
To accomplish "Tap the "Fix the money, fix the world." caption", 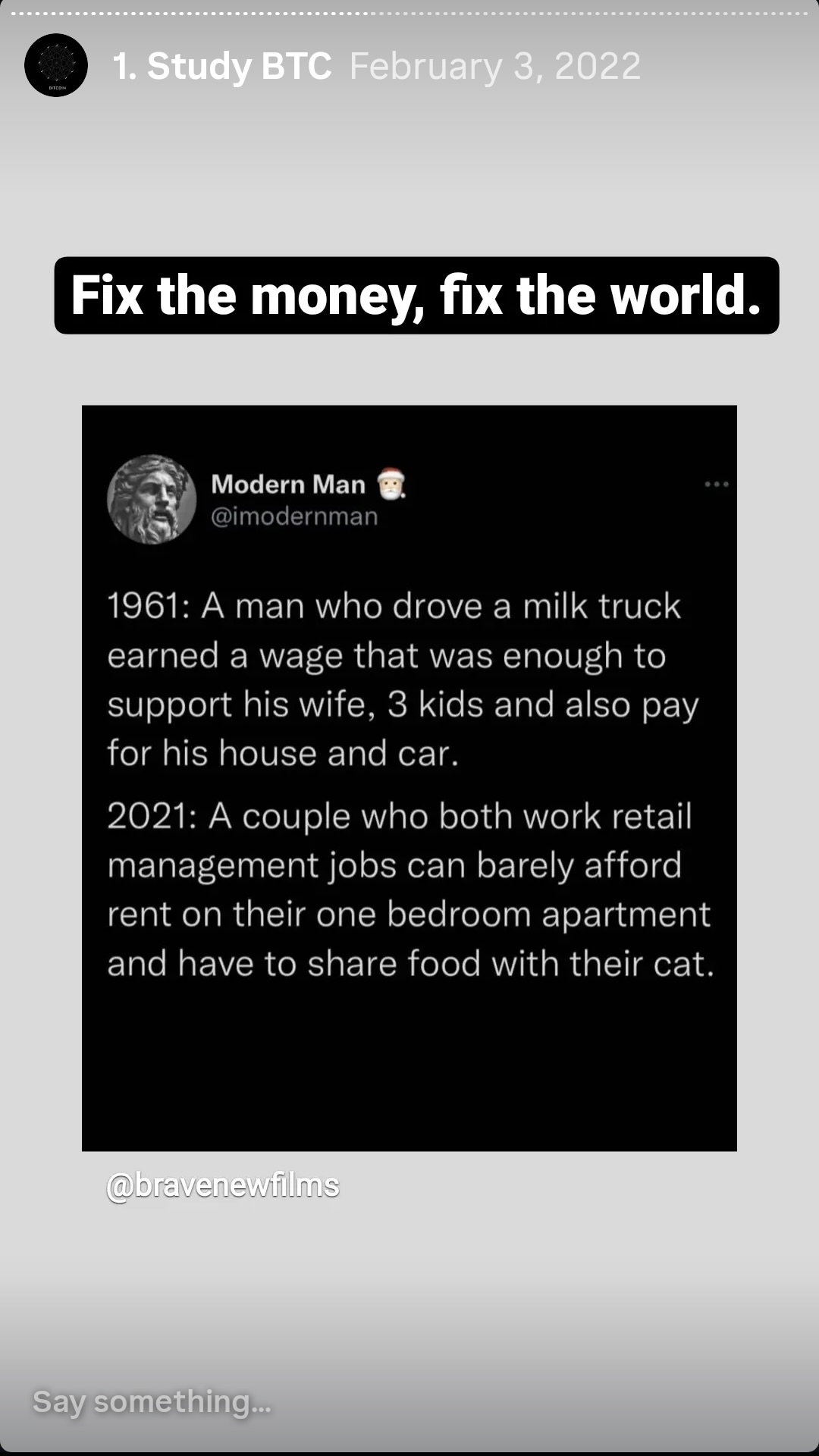I will pyautogui.click(x=416, y=295).
